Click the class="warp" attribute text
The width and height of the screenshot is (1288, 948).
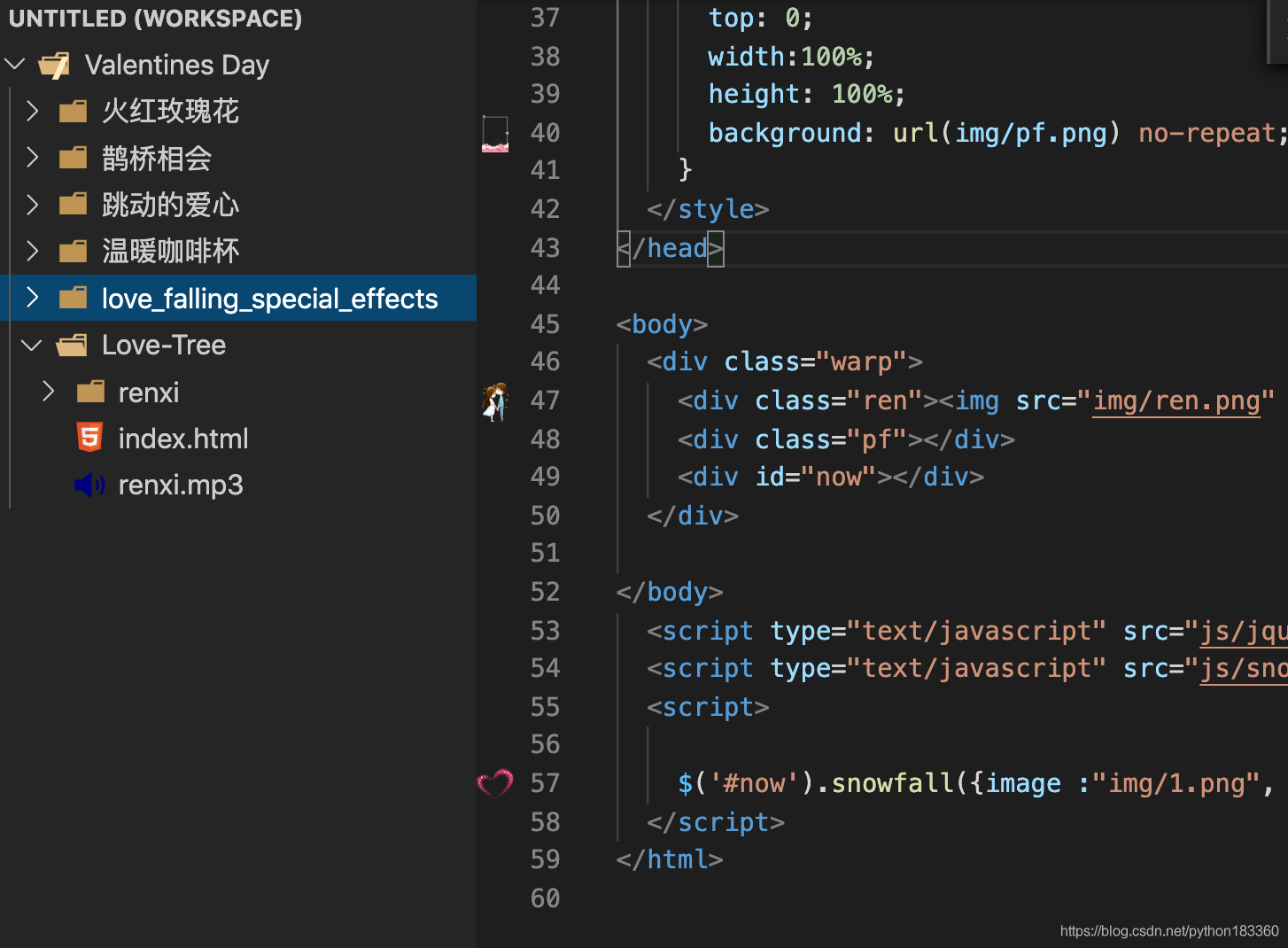814,361
